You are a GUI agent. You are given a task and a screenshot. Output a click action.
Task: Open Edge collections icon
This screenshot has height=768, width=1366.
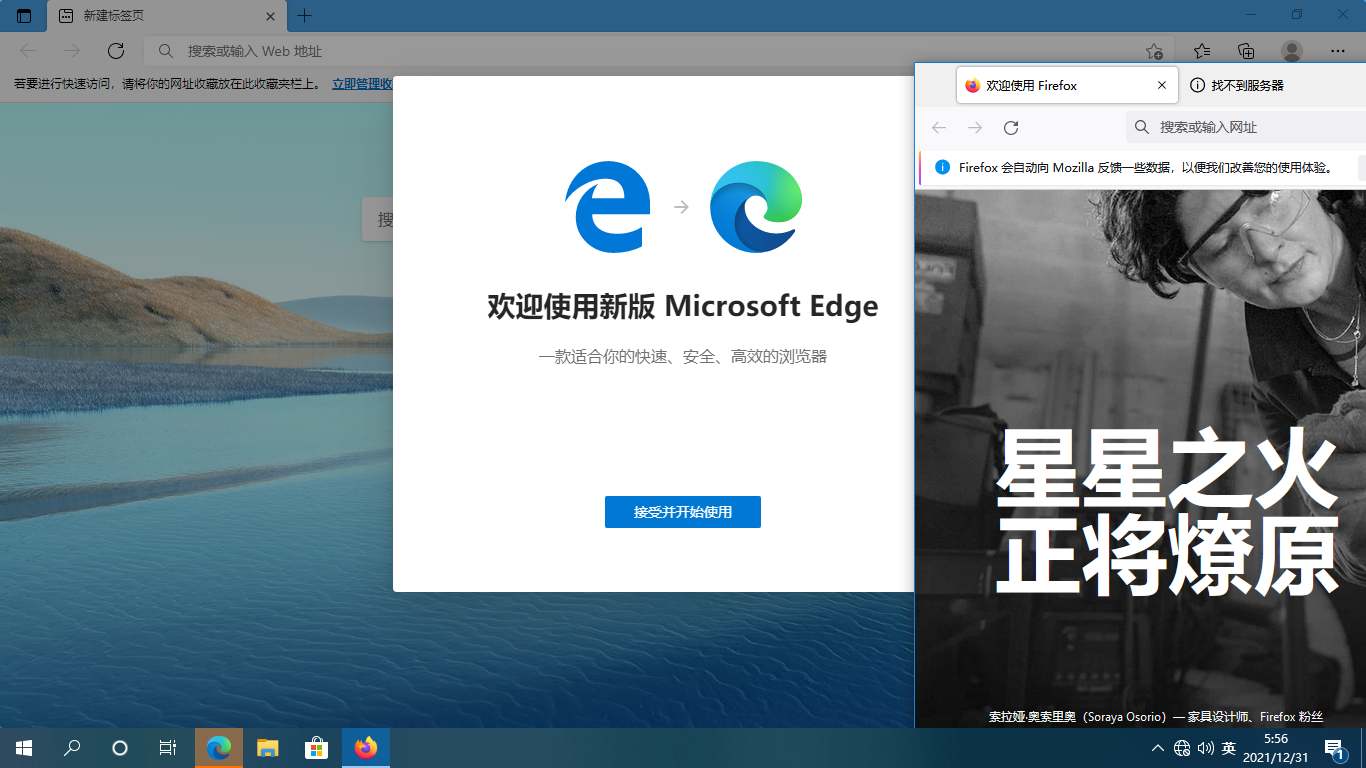point(1246,51)
